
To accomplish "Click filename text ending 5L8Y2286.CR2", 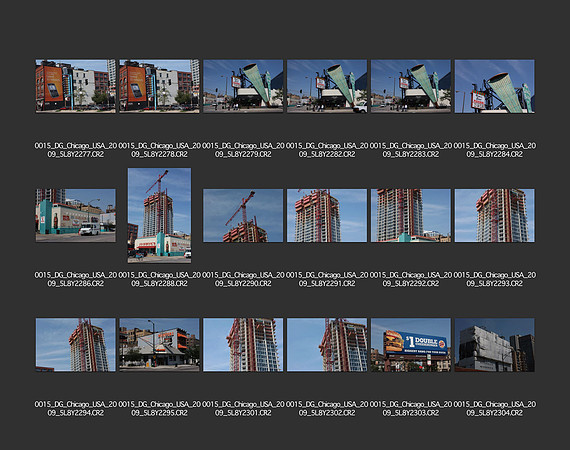I will 76,279.
